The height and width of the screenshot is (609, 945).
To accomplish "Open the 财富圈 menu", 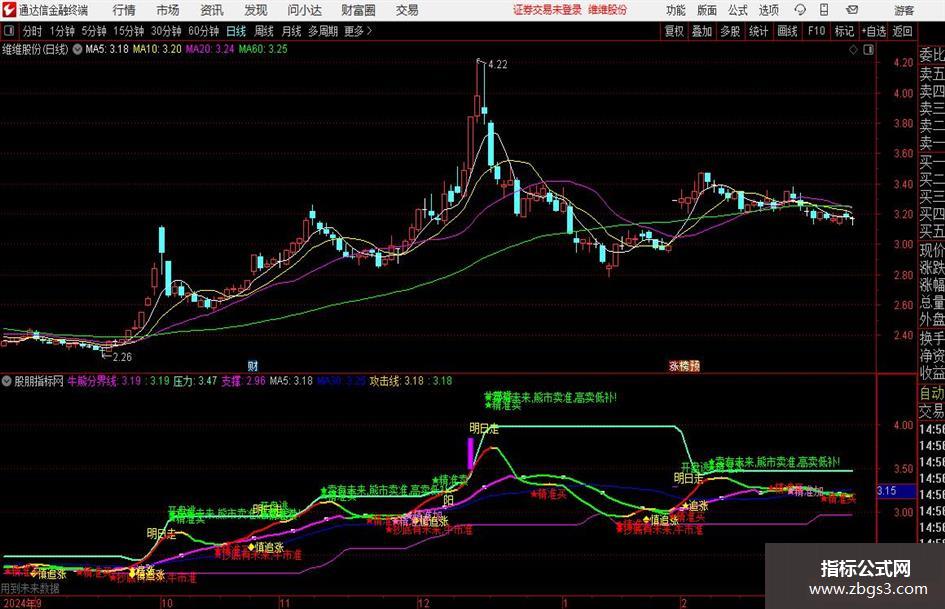I will [x=358, y=10].
